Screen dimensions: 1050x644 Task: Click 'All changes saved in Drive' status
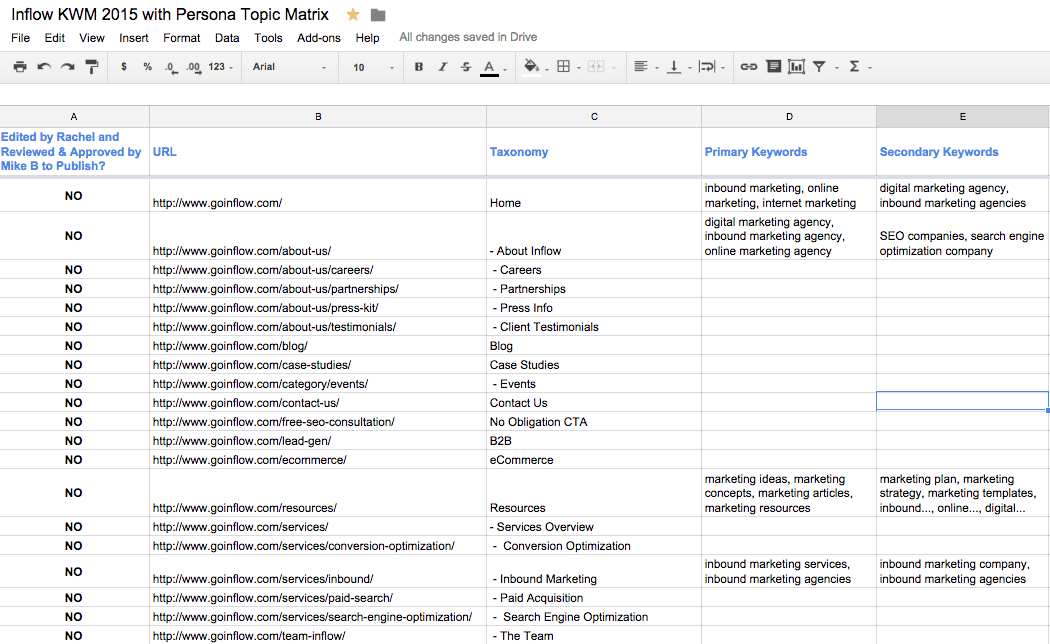point(468,37)
